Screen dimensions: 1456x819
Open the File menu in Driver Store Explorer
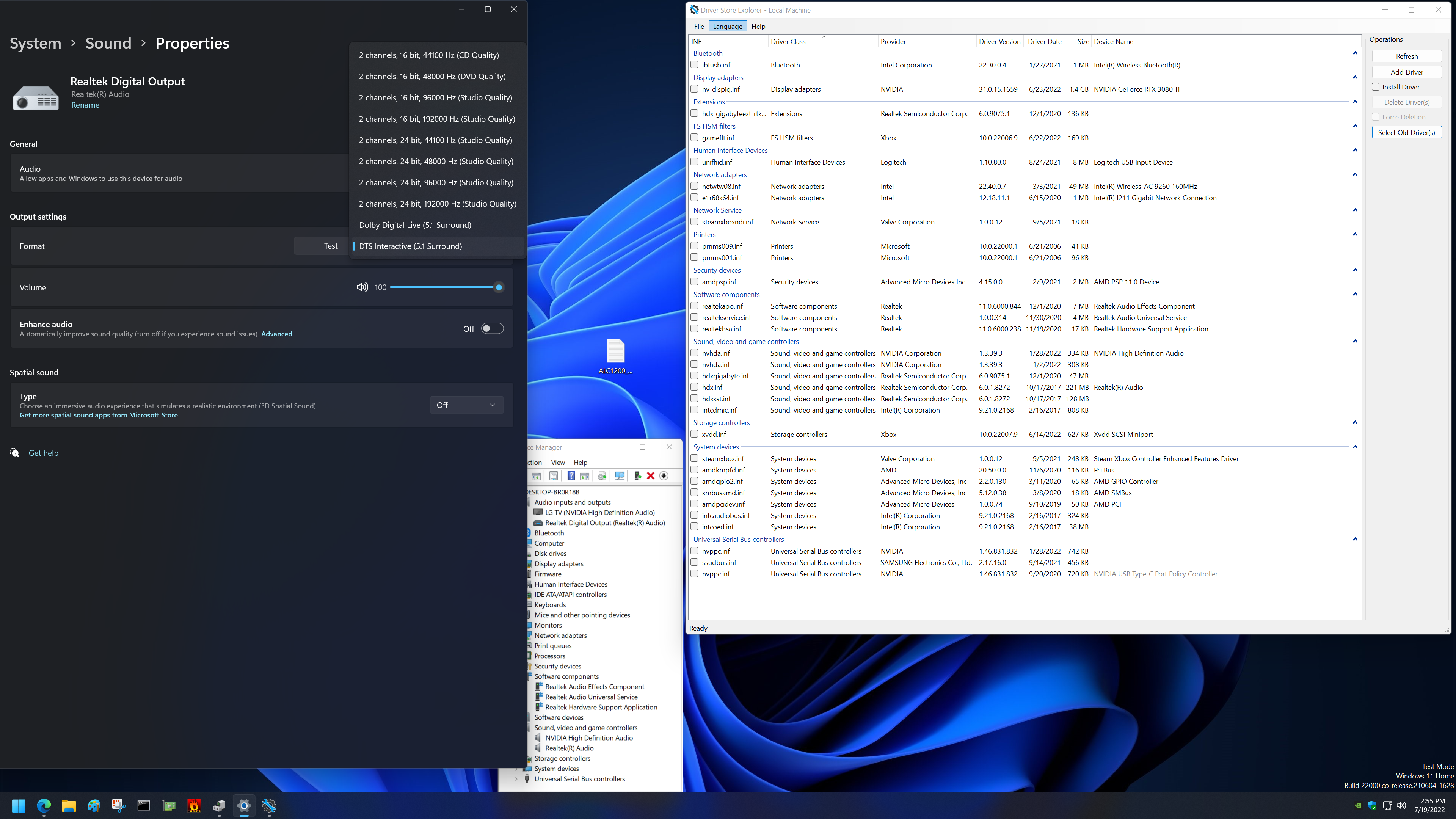[698, 27]
